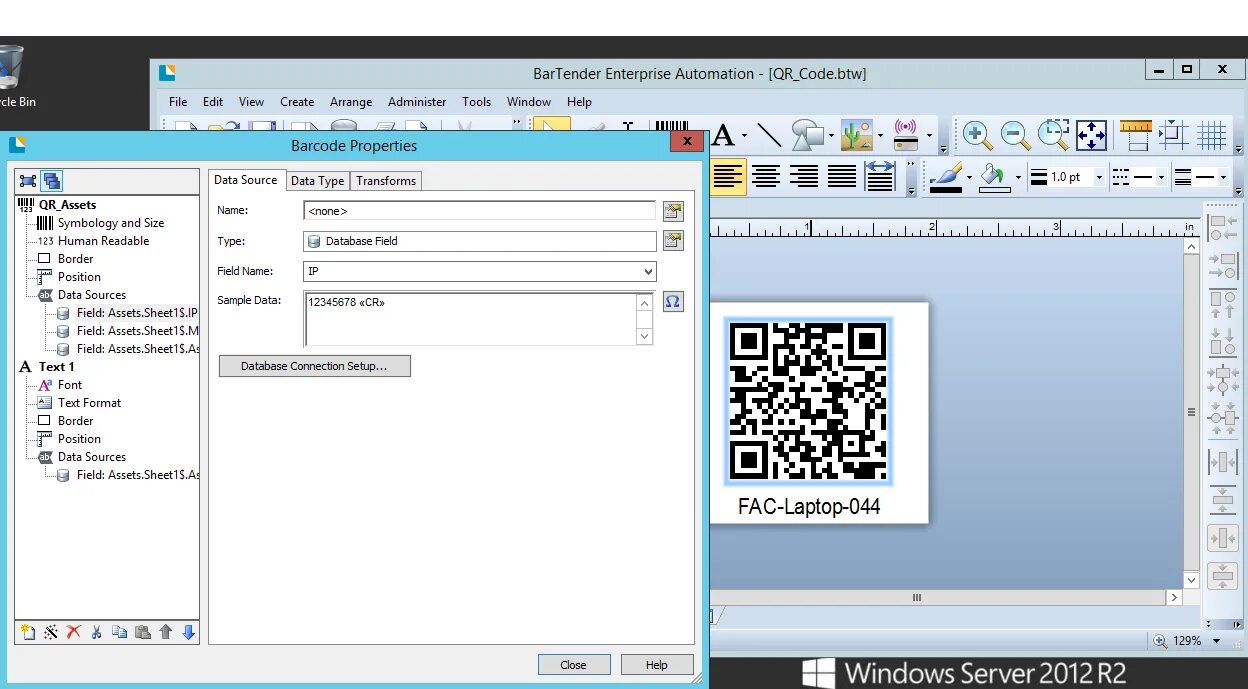Switch to the Data Type tab
The width and height of the screenshot is (1248, 689).
[317, 181]
